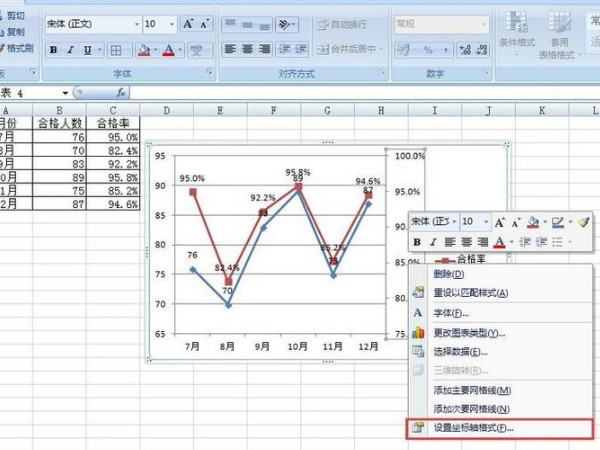
Task: Select column header D
Action: 167,111
